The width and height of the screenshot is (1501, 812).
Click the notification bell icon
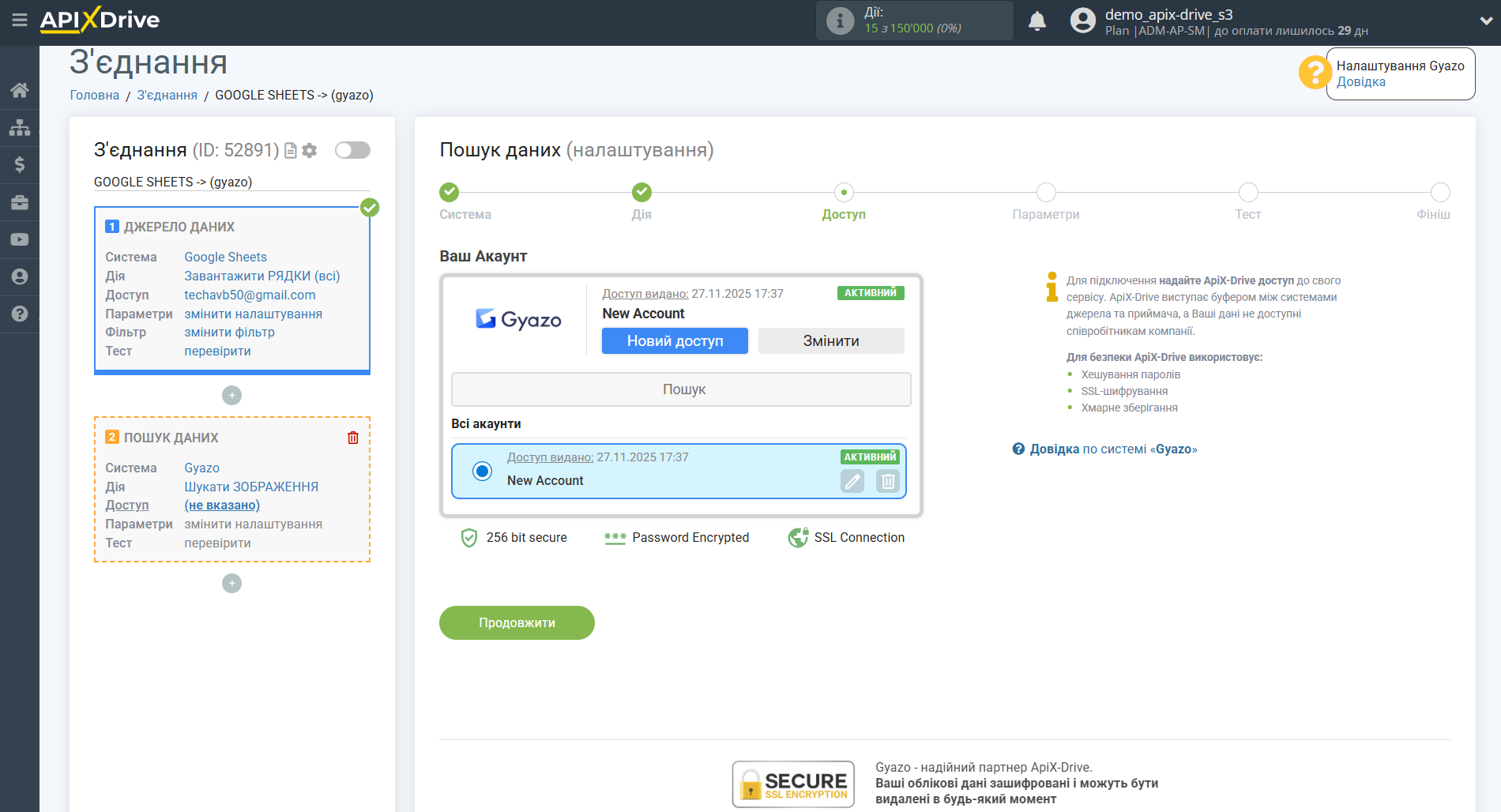pyautogui.click(x=1037, y=21)
